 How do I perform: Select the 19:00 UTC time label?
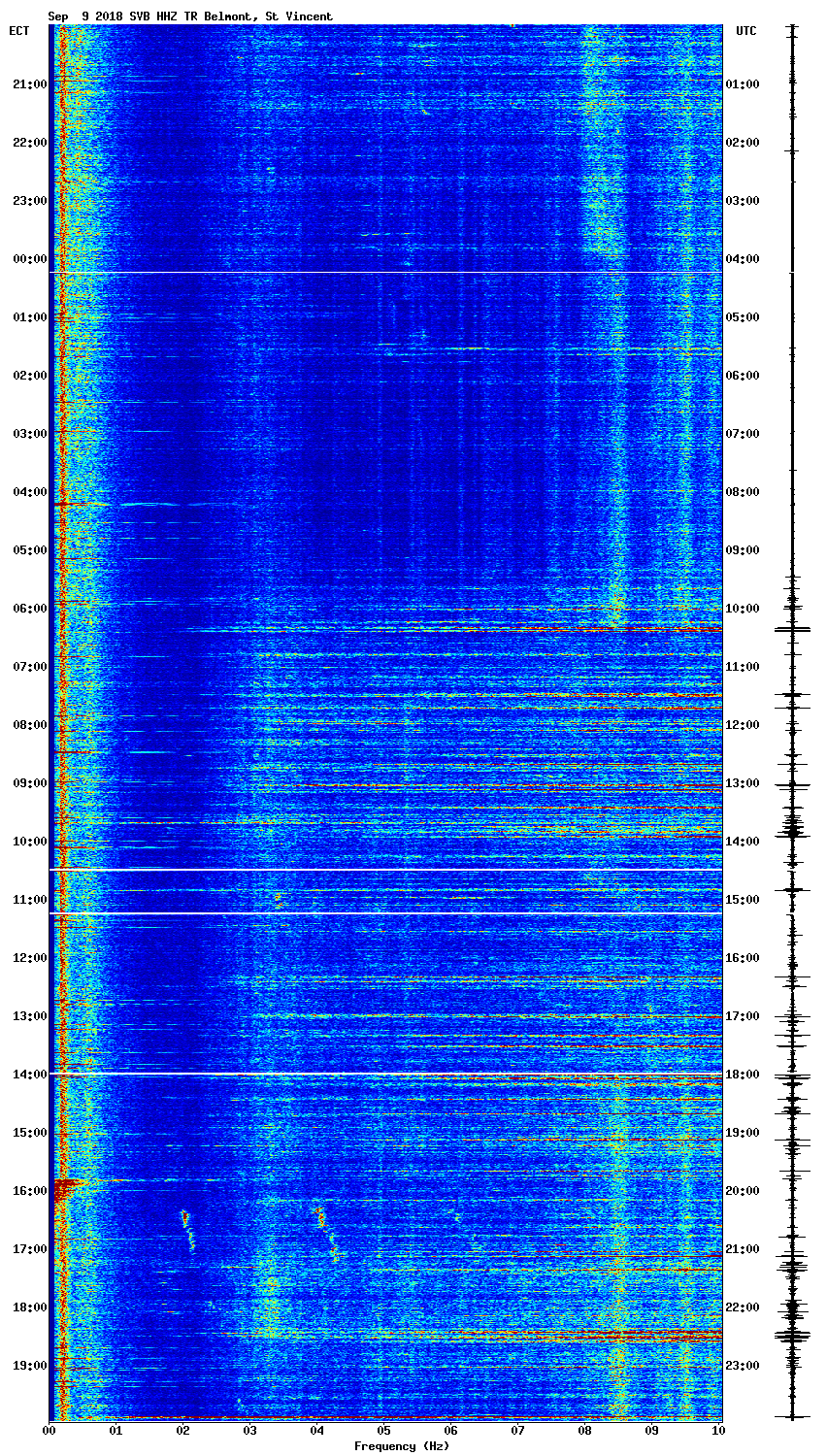coord(743,1133)
